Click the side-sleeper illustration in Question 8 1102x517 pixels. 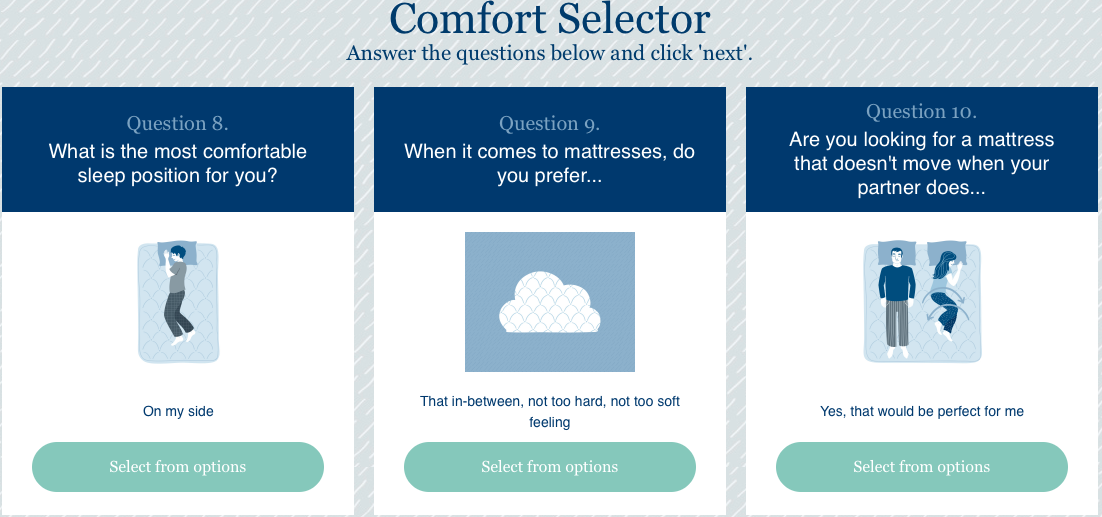(x=178, y=302)
